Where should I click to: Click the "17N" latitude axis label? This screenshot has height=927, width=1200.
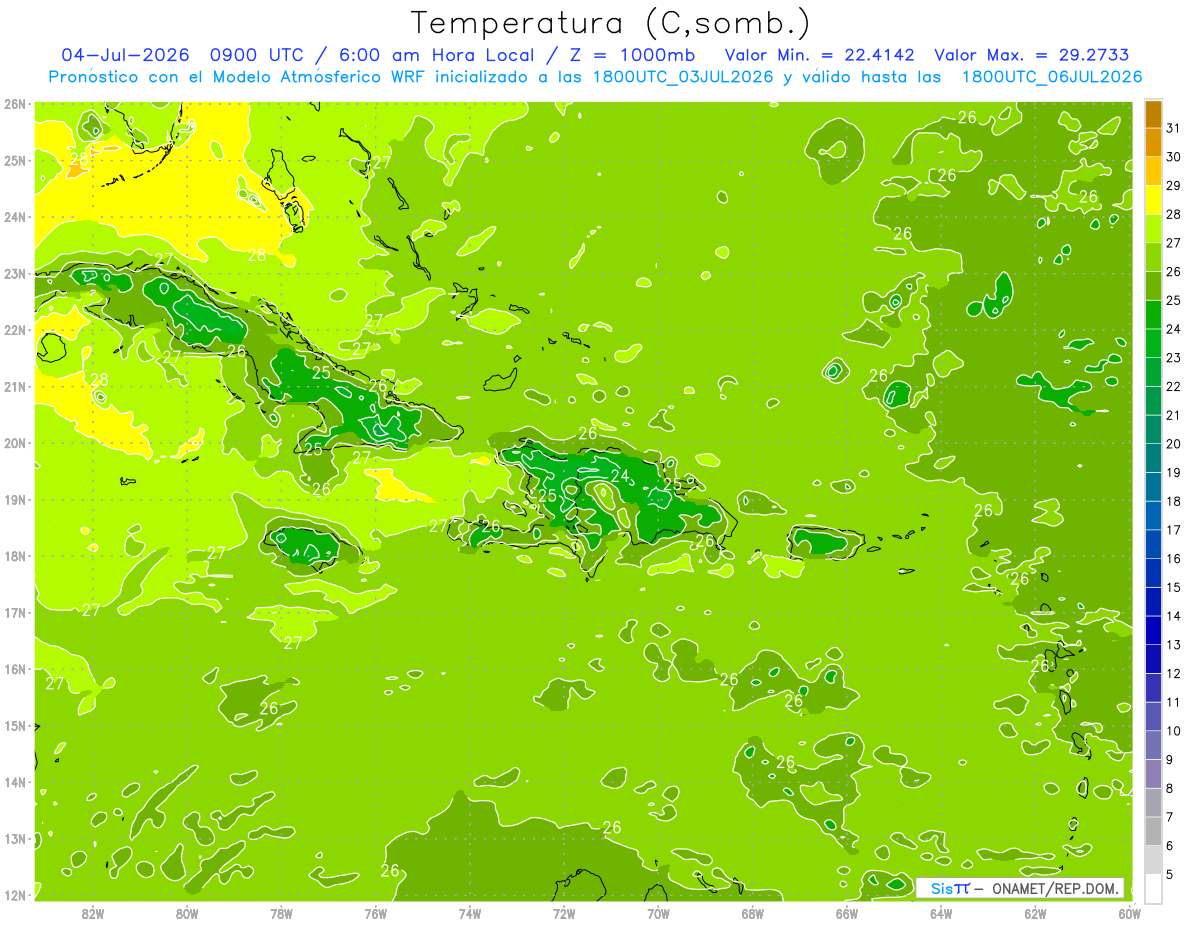(x=14, y=612)
